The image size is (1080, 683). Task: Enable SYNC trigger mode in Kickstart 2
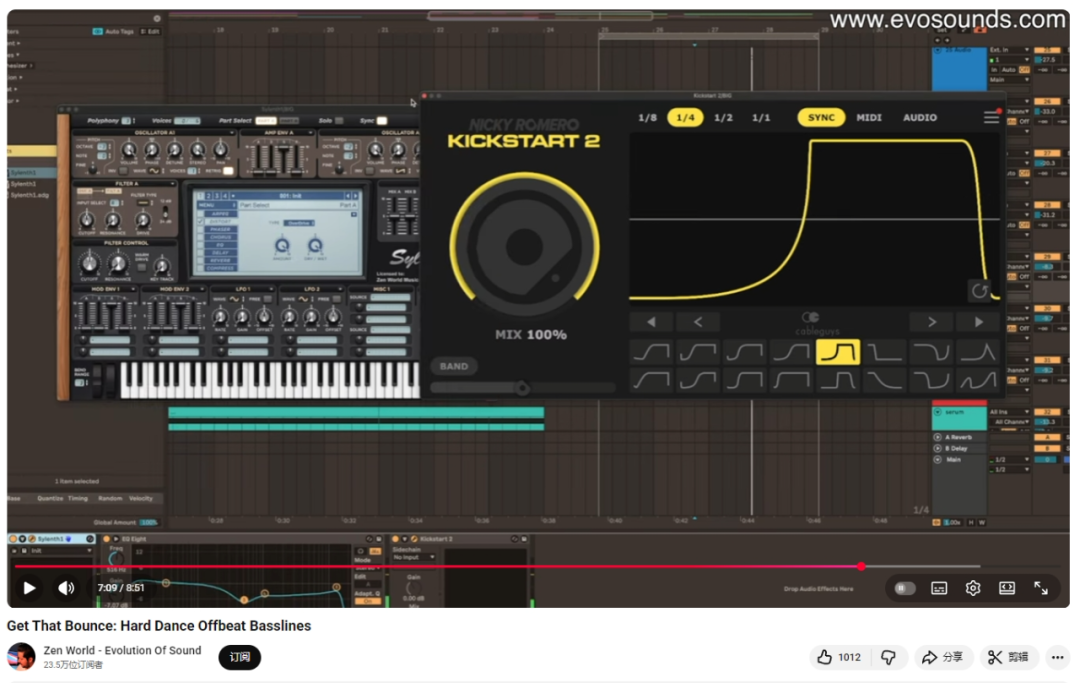click(x=821, y=118)
